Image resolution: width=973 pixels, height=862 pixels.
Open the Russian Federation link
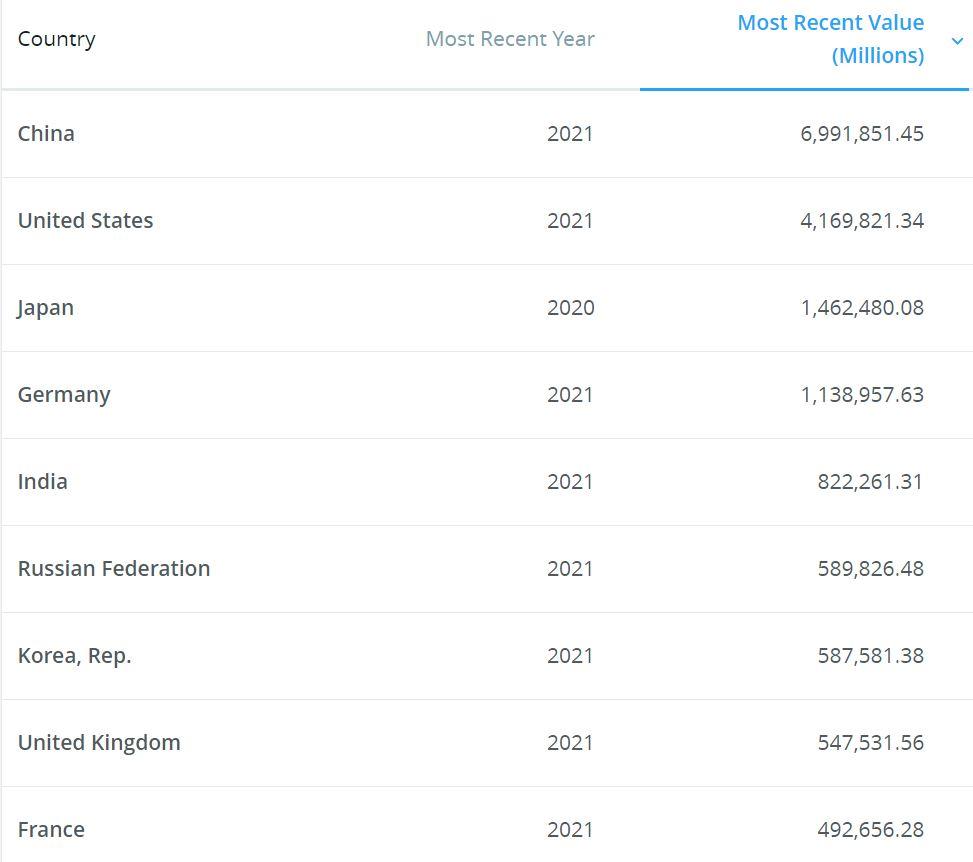click(114, 568)
